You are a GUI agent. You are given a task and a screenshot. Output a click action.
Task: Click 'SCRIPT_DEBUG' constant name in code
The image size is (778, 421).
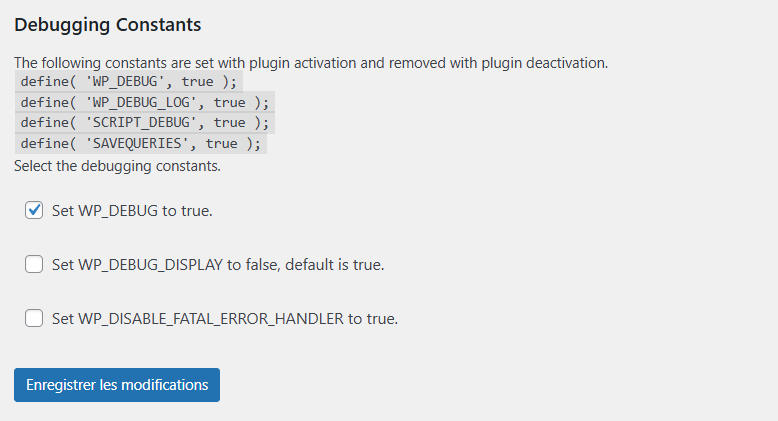[x=142, y=122]
